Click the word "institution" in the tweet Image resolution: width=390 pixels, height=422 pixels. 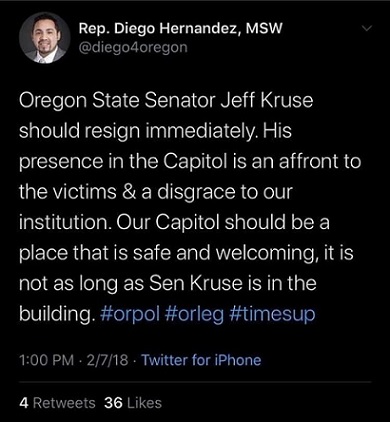[65, 223]
